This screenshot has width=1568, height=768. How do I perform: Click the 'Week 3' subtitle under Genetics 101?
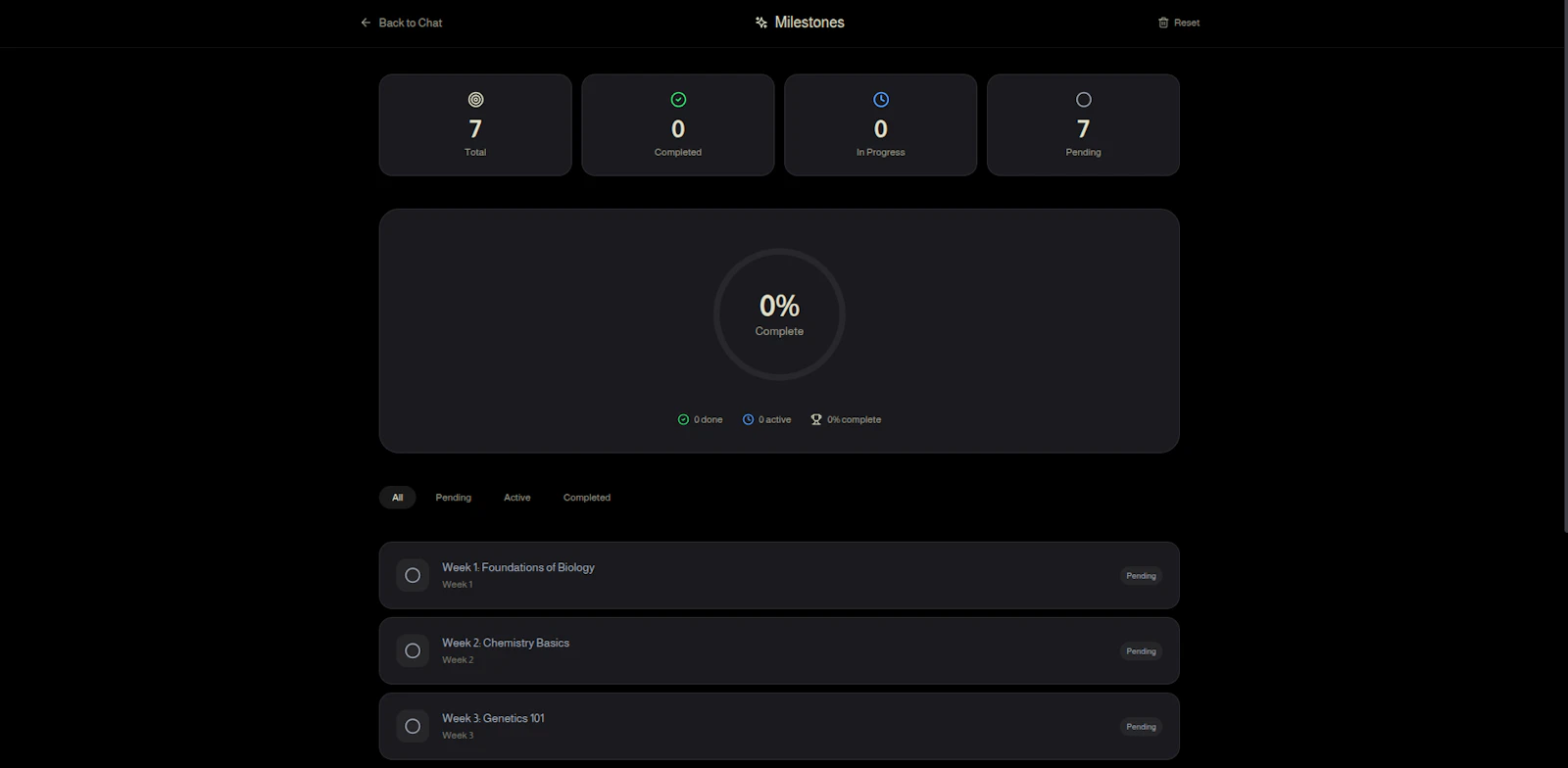point(458,736)
